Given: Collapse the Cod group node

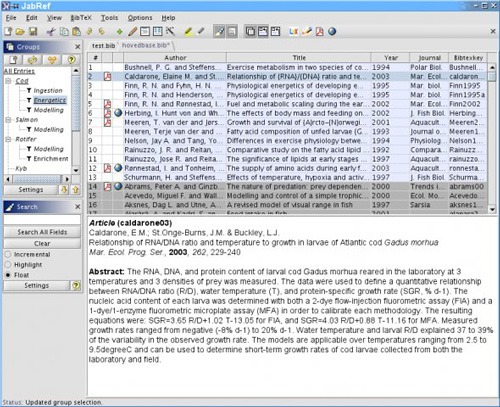Looking at the screenshot, I should coord(8,81).
